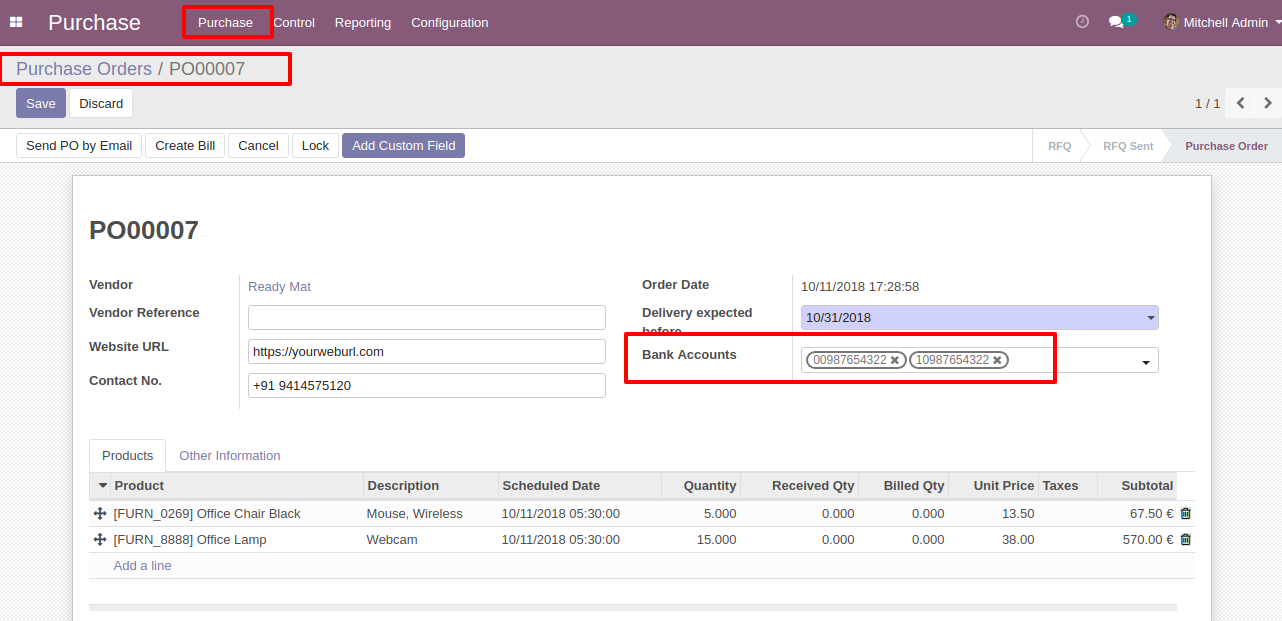Grab the drag handle for Office Chair Black

tap(100, 514)
